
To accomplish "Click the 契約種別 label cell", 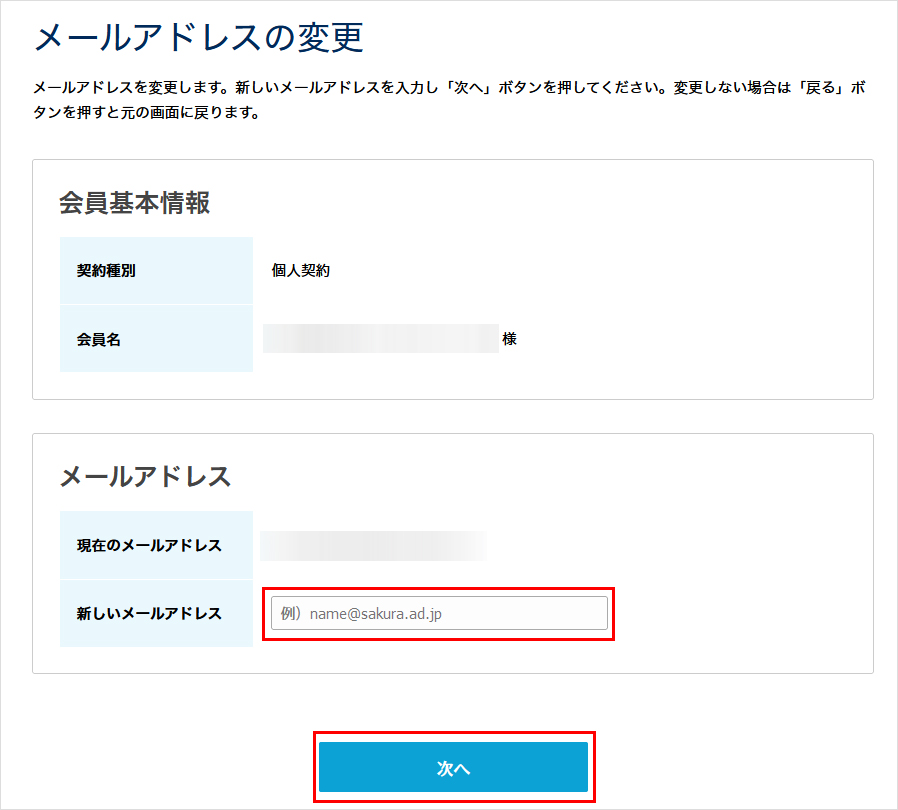I will pos(156,271).
